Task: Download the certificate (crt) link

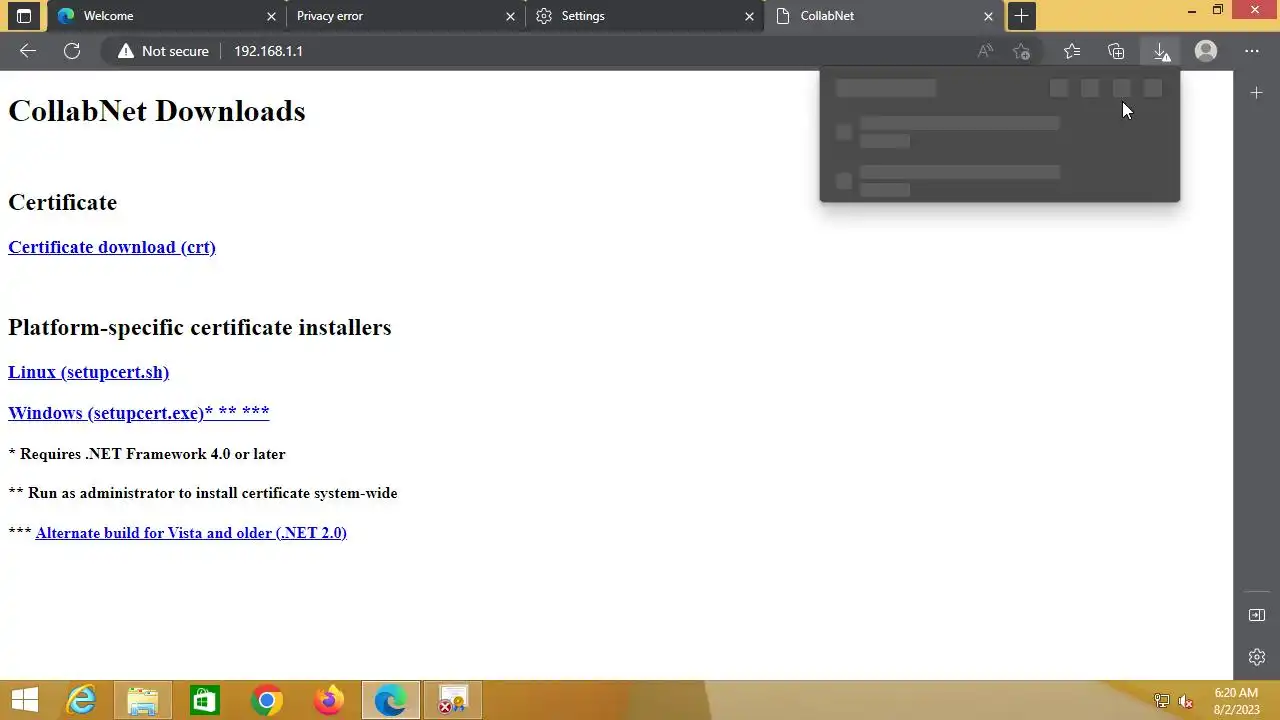Action: coord(112,247)
